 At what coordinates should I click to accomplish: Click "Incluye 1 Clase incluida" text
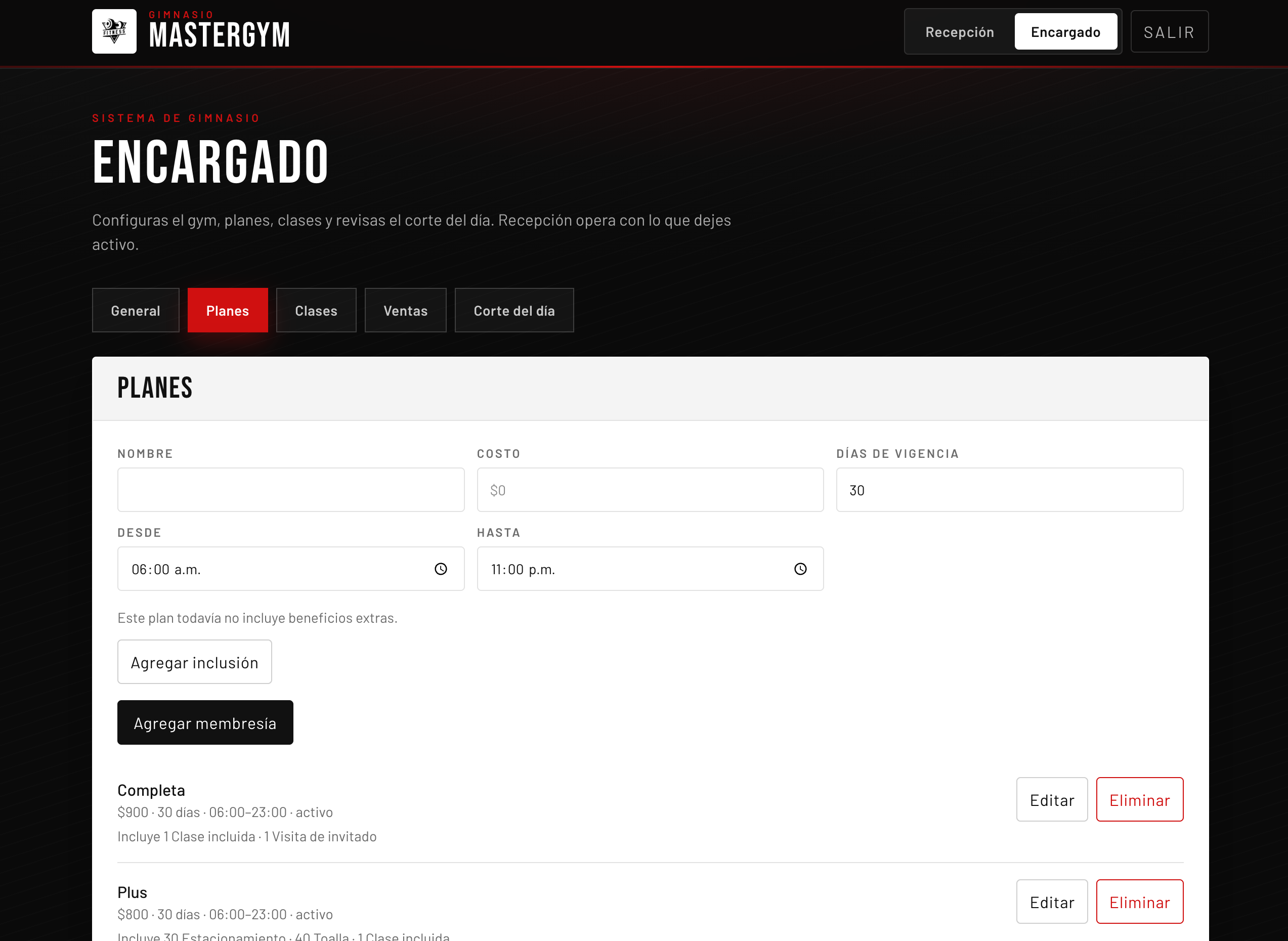coord(186,837)
